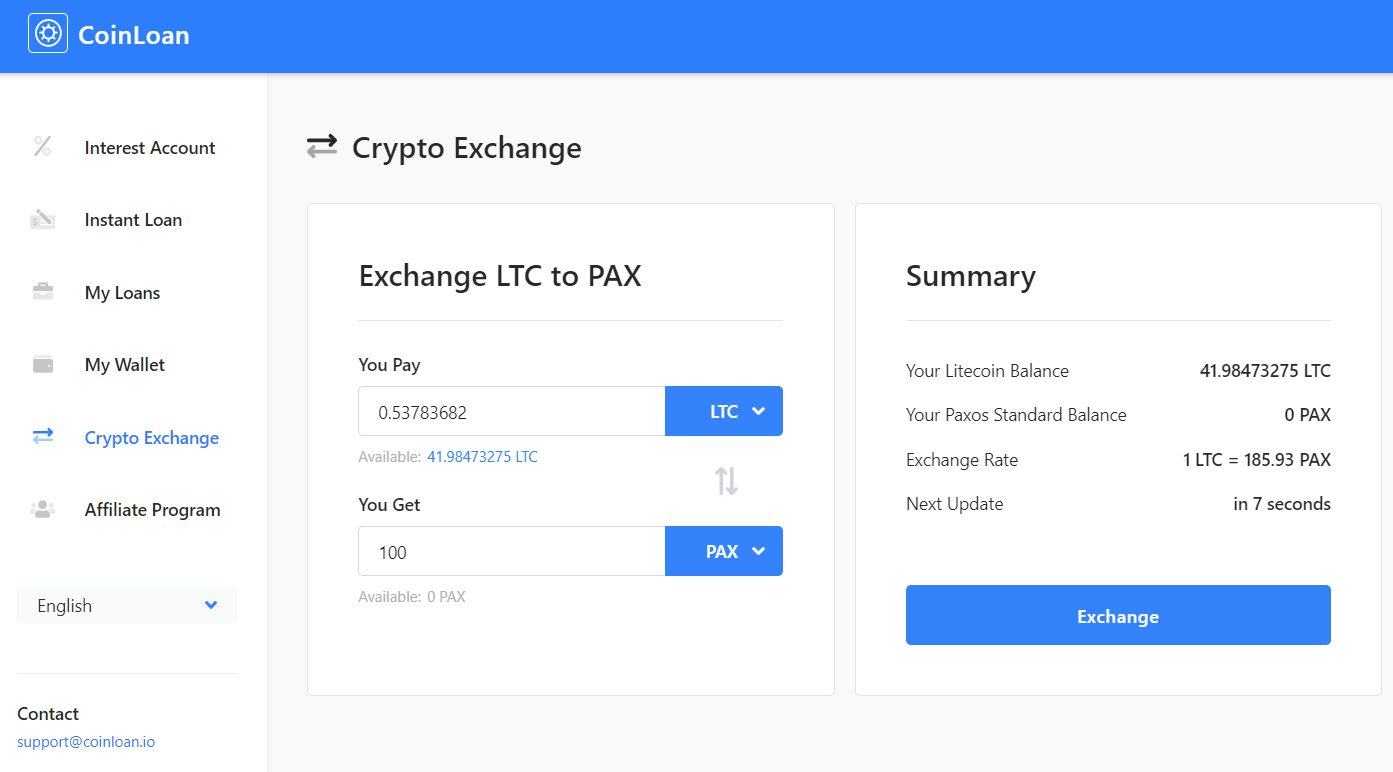The image size is (1393, 772).
Task: Click the Your Litecoin Balance label
Action: coord(987,371)
